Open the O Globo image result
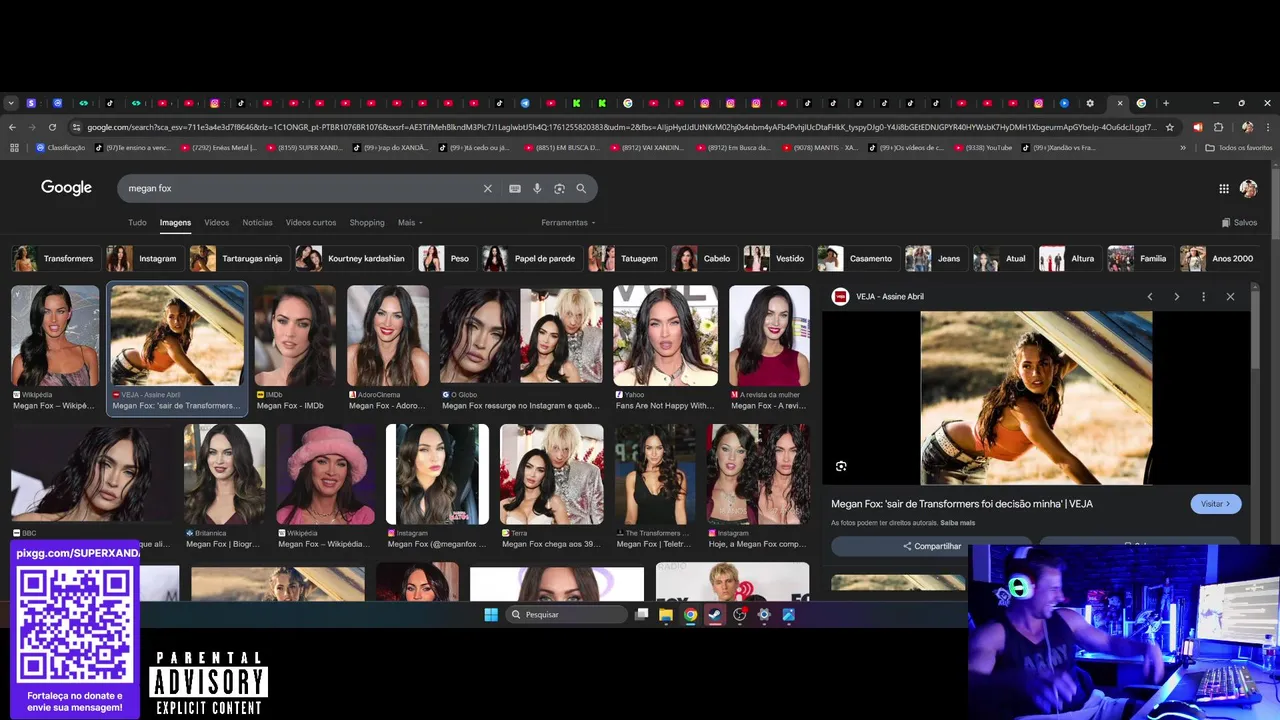Image resolution: width=1280 pixels, height=720 pixels. pyautogui.click(x=522, y=336)
